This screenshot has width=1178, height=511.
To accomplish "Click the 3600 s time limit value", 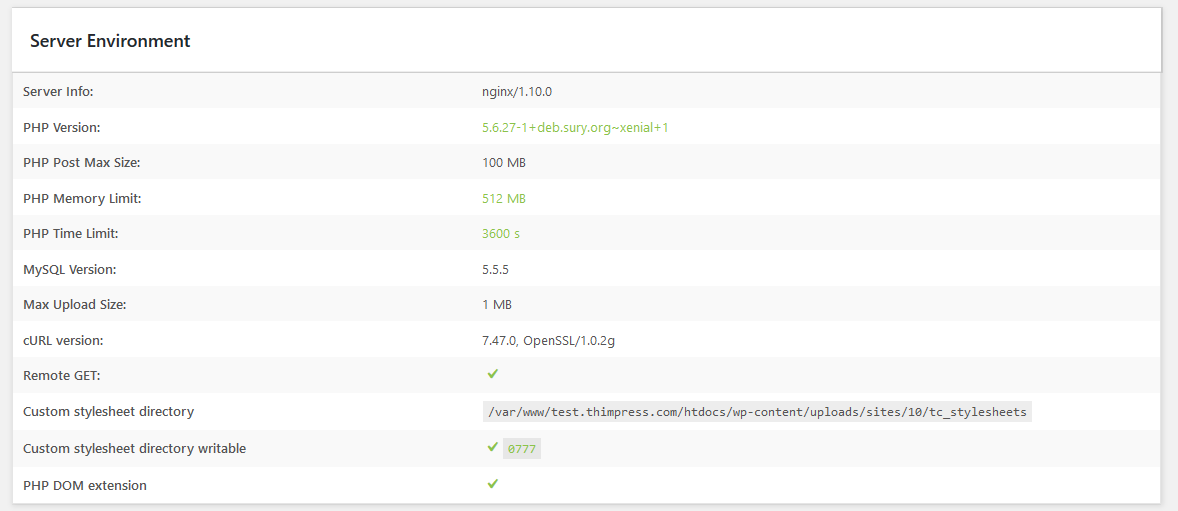I will (x=500, y=234).
